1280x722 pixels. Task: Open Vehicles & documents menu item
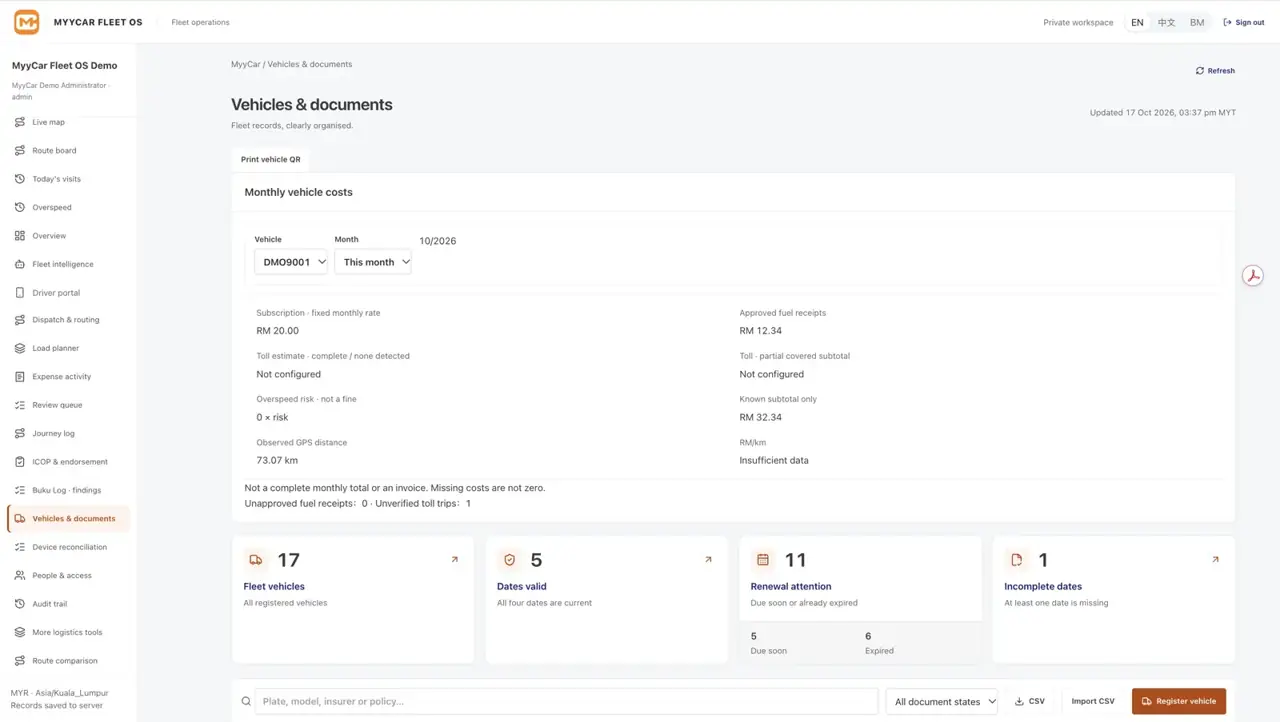68,519
